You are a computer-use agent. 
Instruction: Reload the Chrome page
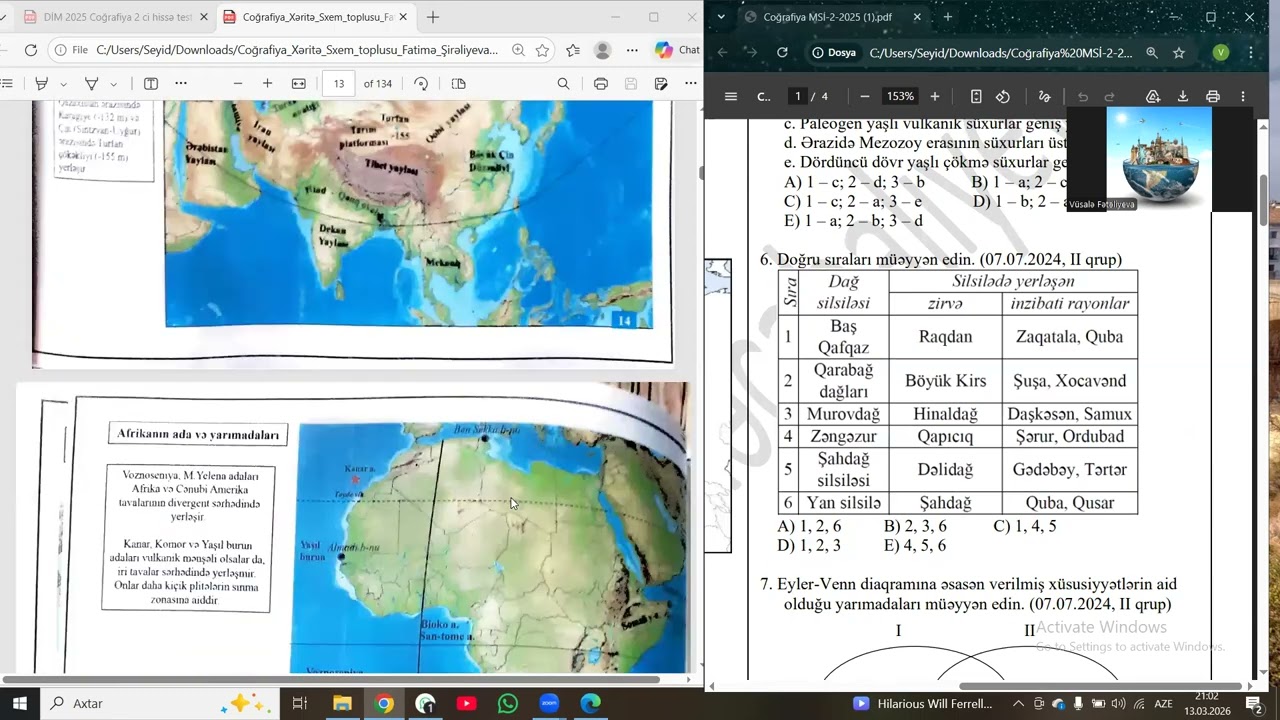pos(782,53)
